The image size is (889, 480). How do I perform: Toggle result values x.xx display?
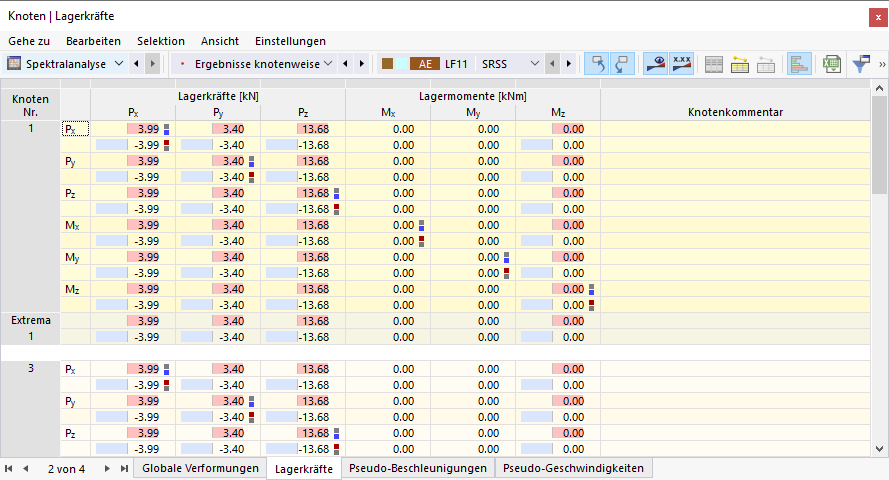[x=681, y=64]
